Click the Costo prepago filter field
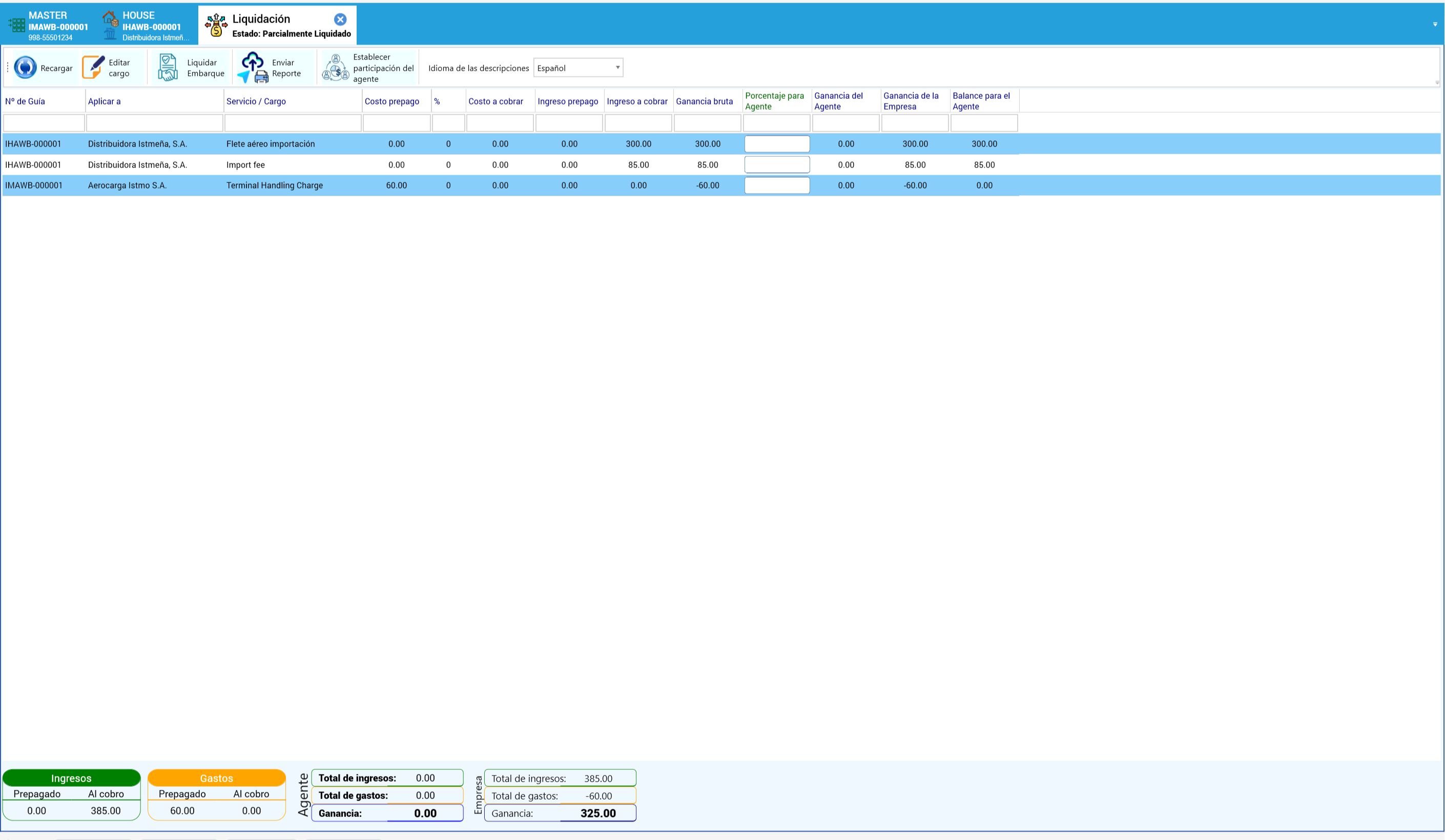 [396, 122]
